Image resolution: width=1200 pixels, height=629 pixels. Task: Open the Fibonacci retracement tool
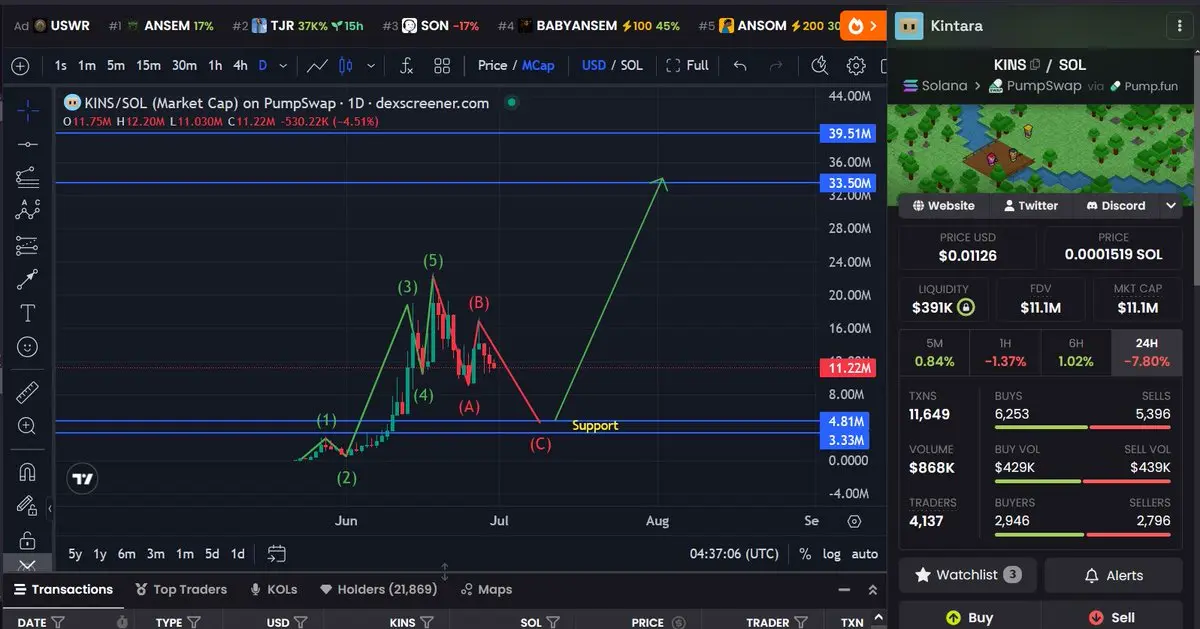click(27, 177)
